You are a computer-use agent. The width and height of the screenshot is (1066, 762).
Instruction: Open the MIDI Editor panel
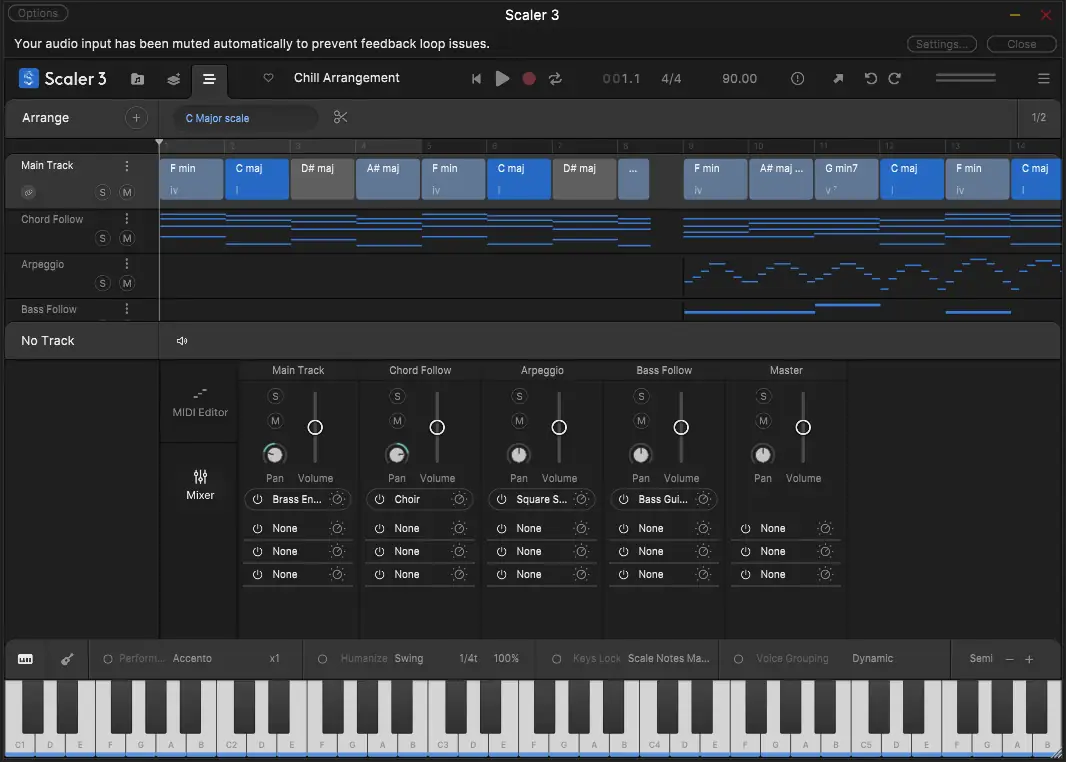pyautogui.click(x=199, y=404)
